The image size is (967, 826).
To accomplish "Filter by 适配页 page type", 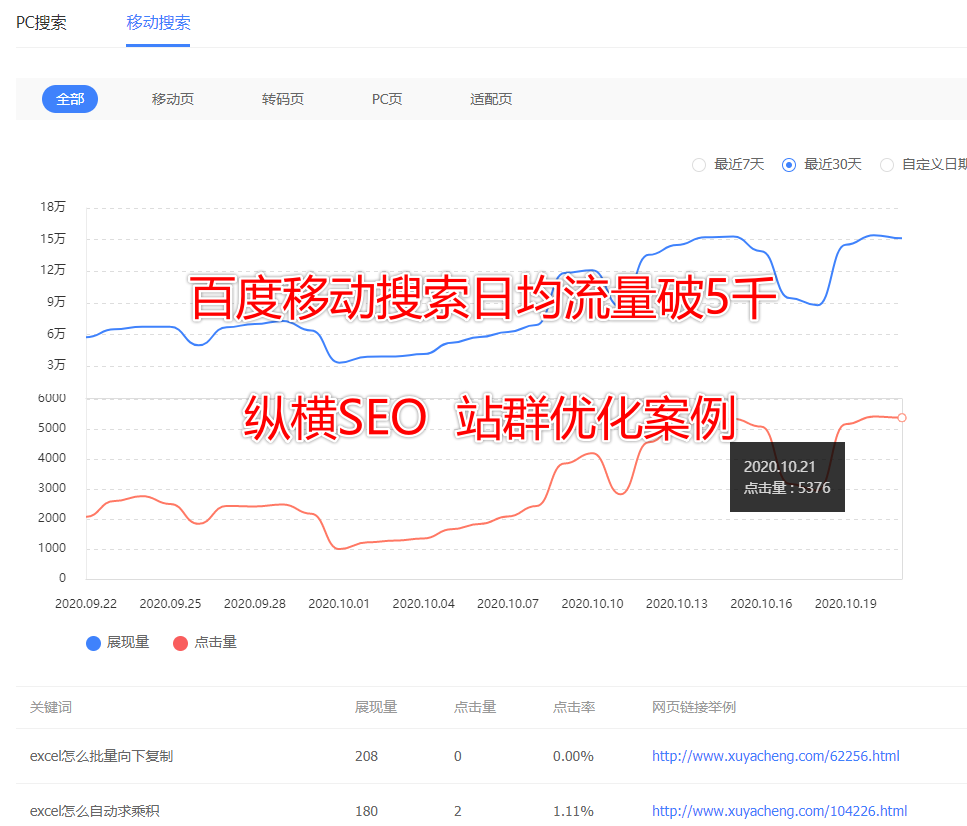I will 491,99.
